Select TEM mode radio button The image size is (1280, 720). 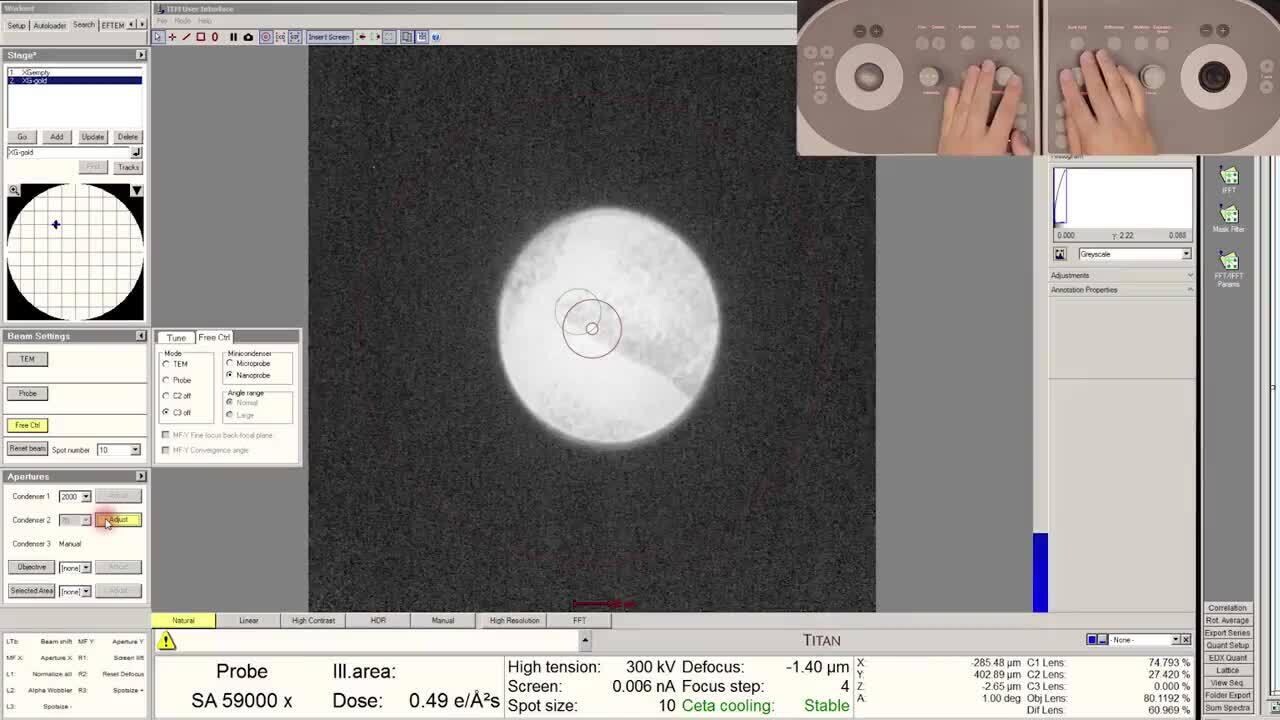(166, 364)
